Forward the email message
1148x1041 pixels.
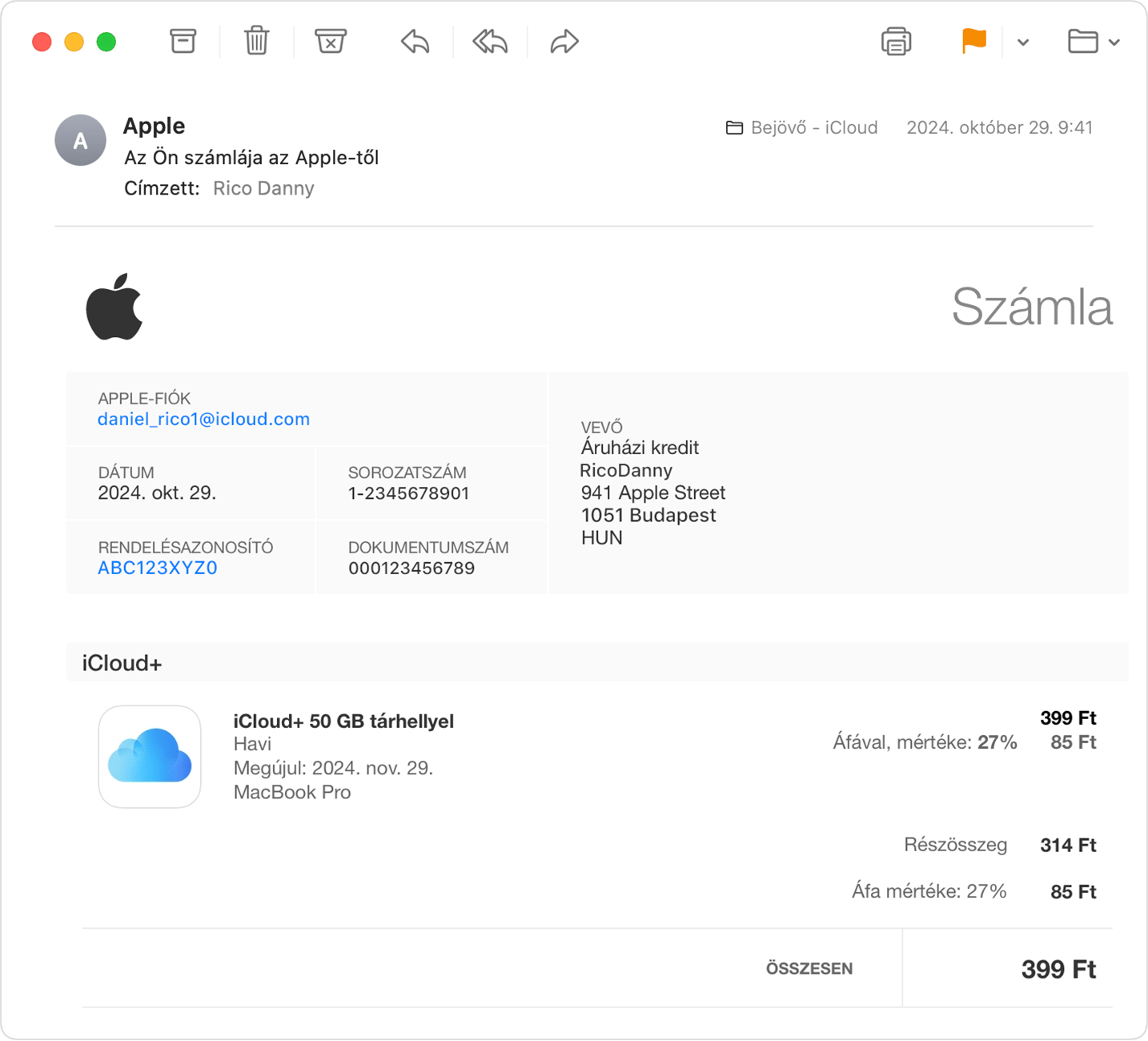(564, 41)
